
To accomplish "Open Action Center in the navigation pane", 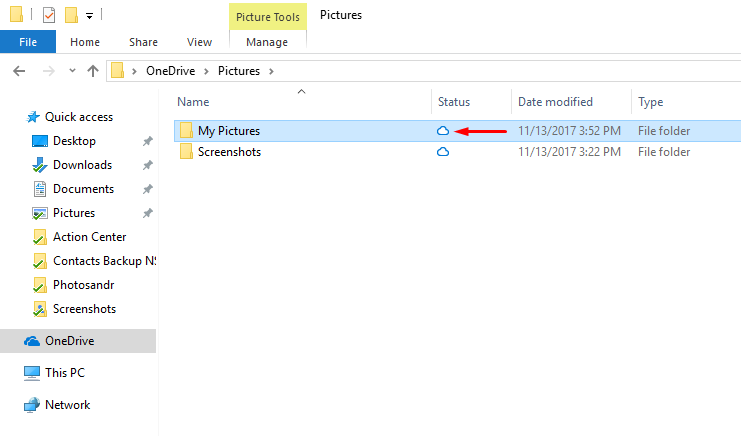I will 89,237.
